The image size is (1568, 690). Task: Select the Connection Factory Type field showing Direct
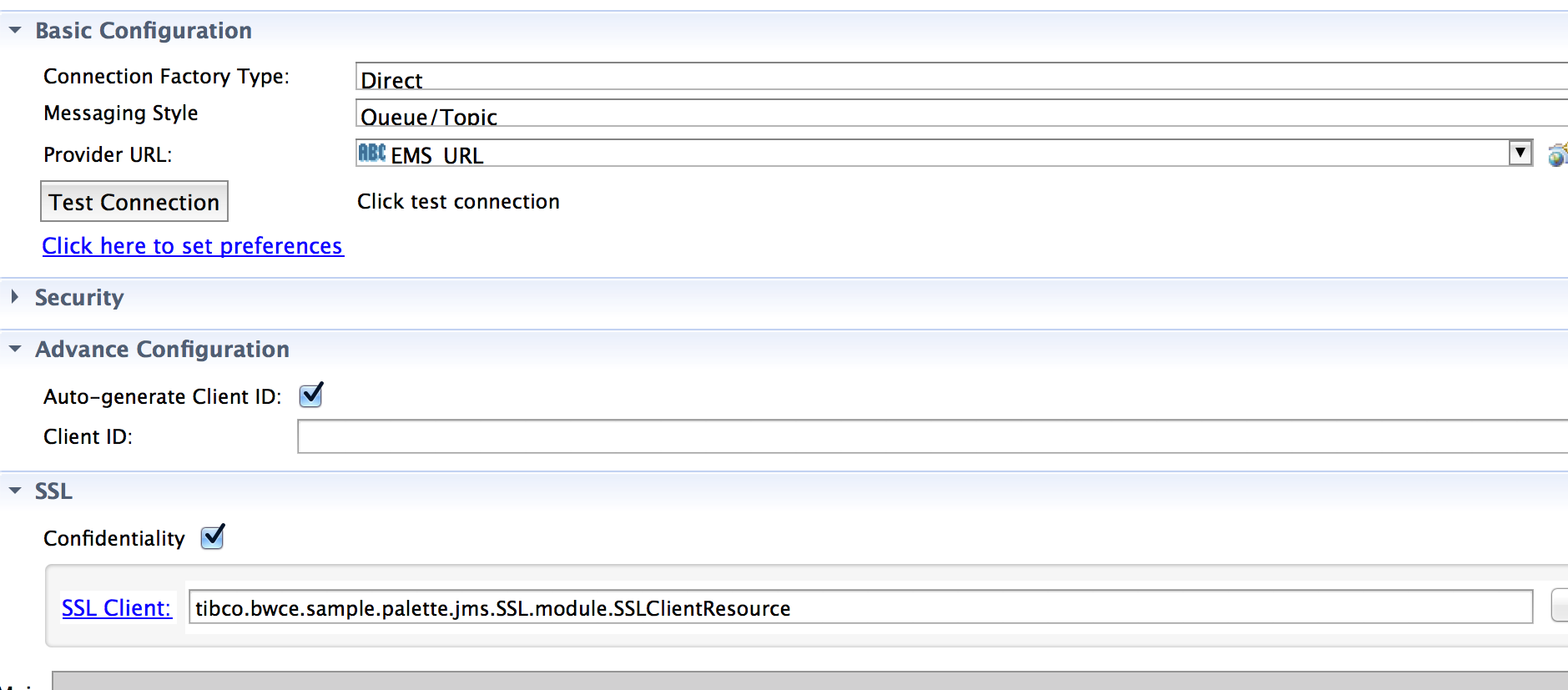click(x=961, y=76)
